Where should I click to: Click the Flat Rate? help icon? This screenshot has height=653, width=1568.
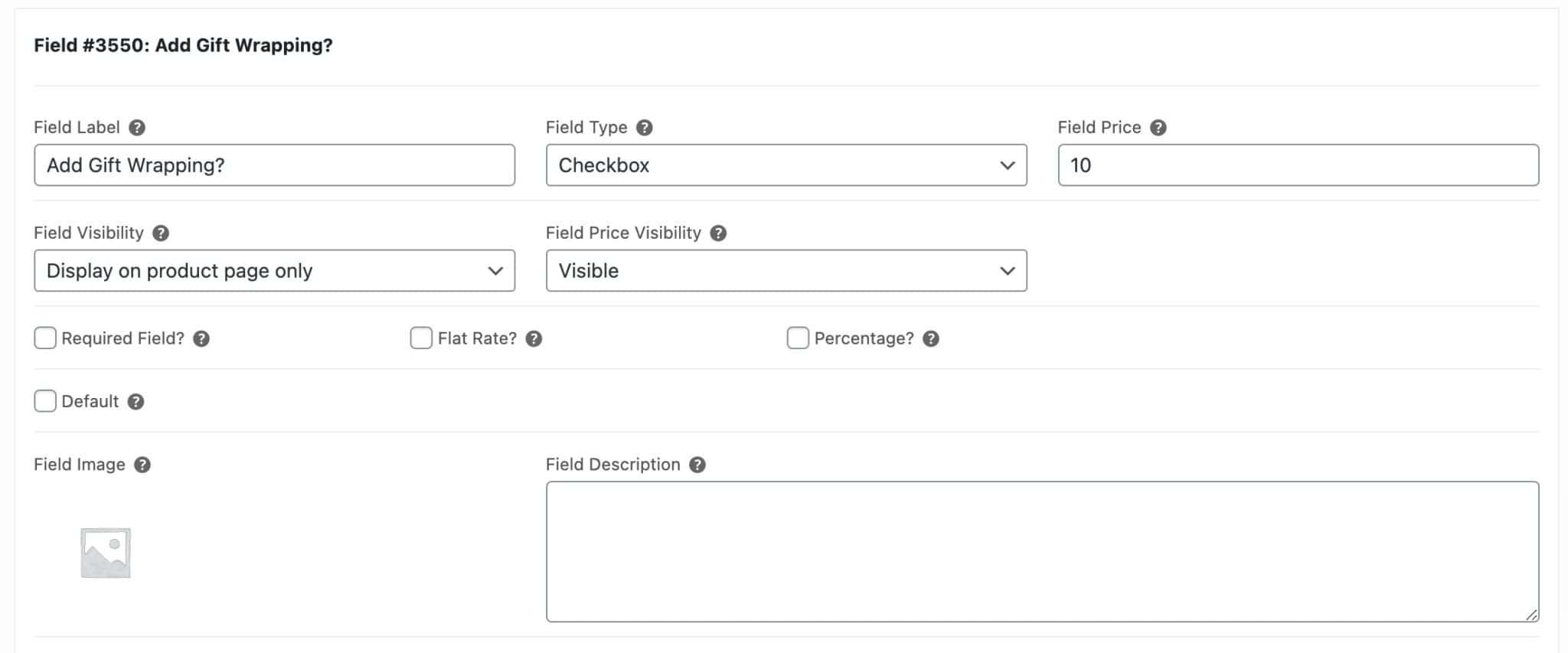pyautogui.click(x=534, y=339)
